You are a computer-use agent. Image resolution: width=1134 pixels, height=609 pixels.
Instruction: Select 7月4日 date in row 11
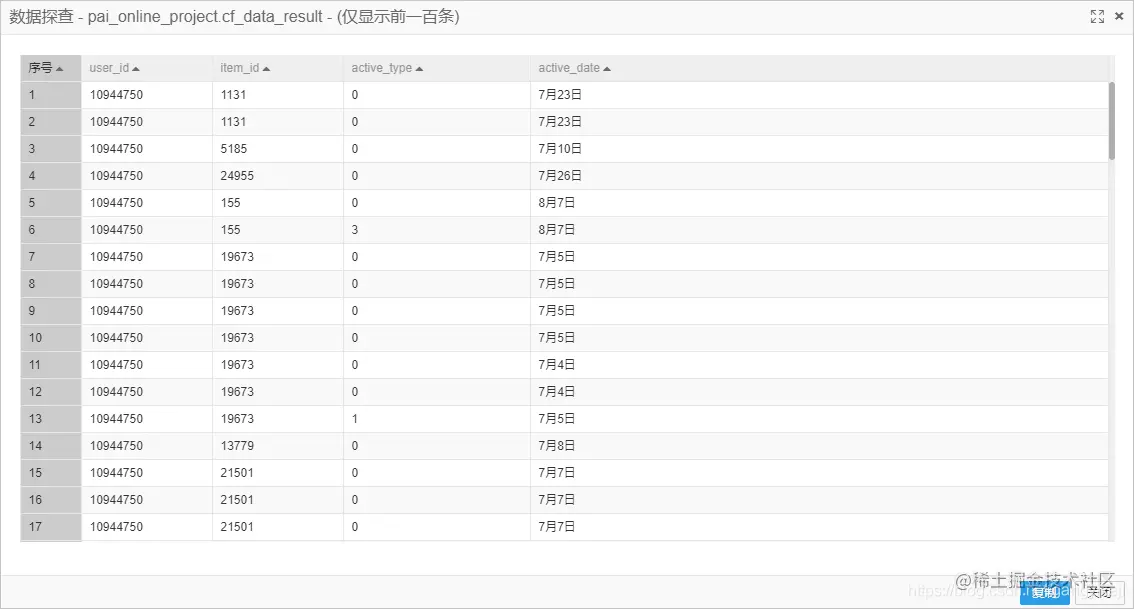click(819, 365)
